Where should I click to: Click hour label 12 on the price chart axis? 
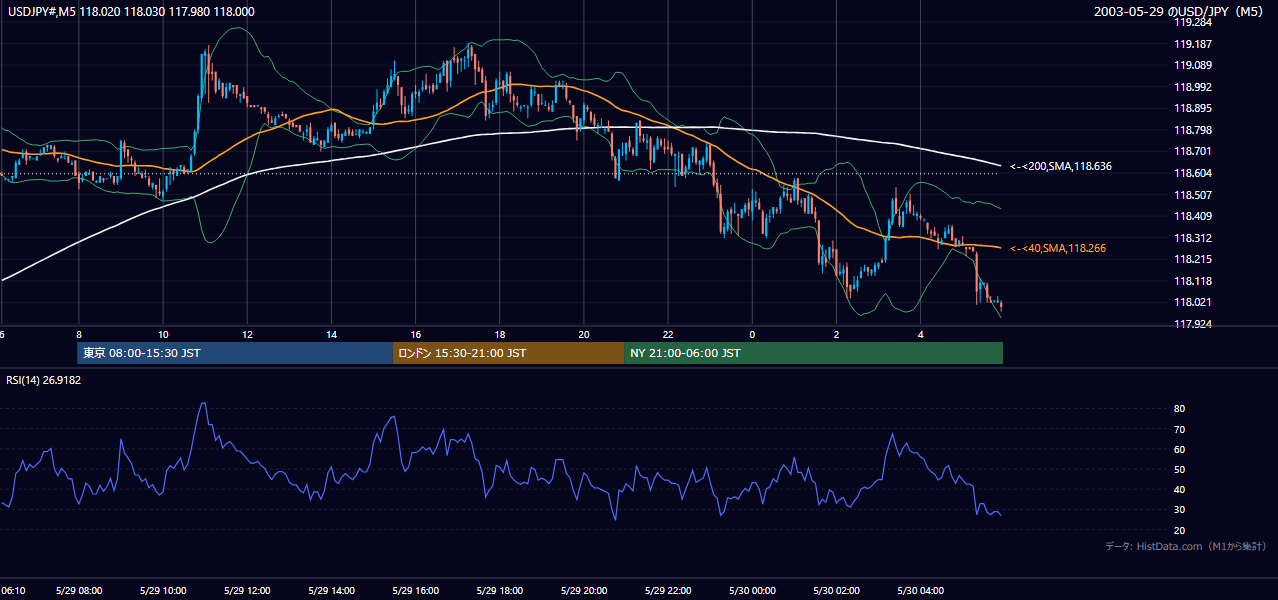coord(247,335)
